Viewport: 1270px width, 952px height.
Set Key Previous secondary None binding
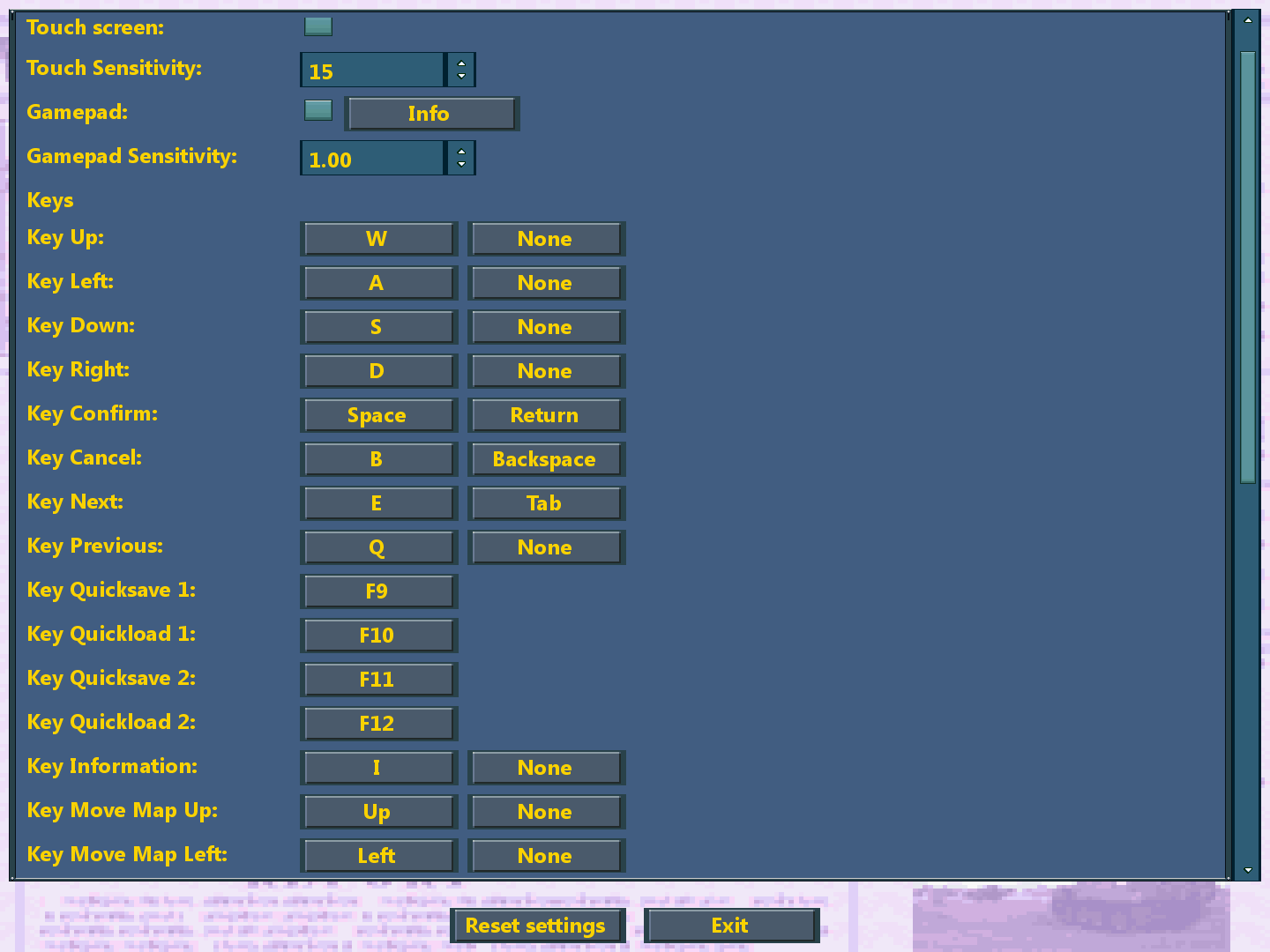click(x=547, y=547)
